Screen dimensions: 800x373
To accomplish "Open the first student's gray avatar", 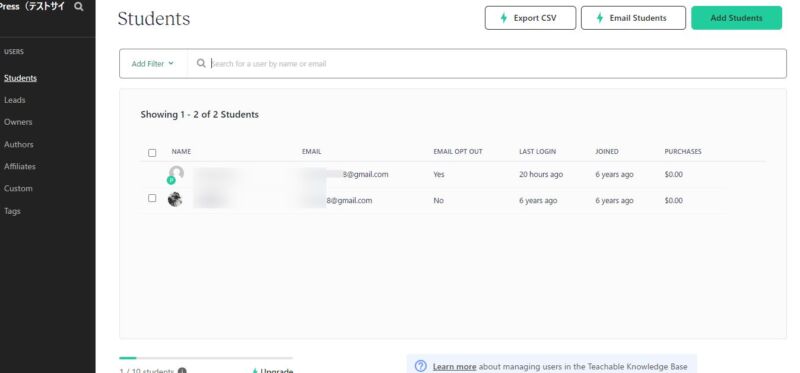I will click(x=176, y=173).
